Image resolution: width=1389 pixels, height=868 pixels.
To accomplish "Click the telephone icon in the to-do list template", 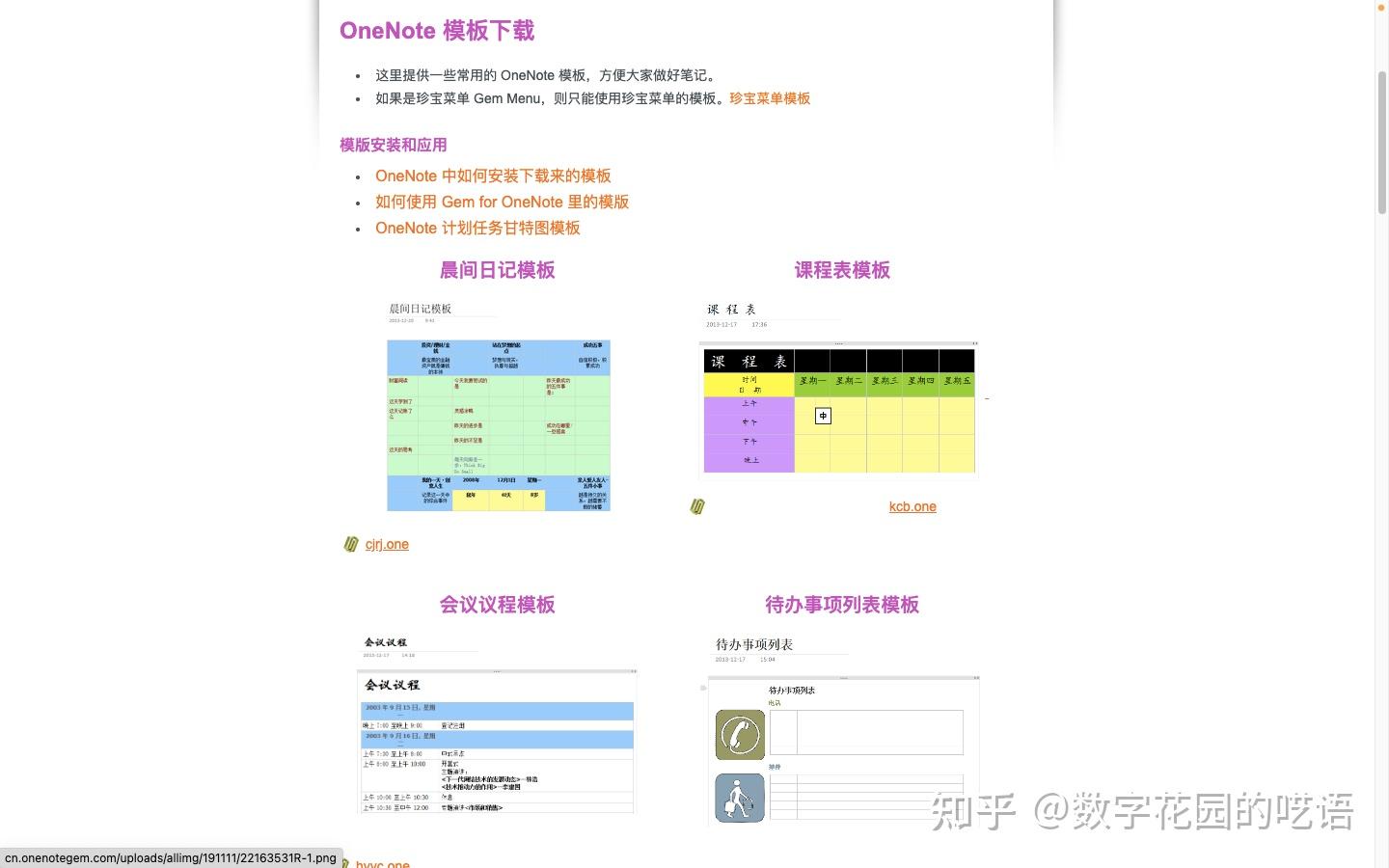I will click(x=739, y=734).
